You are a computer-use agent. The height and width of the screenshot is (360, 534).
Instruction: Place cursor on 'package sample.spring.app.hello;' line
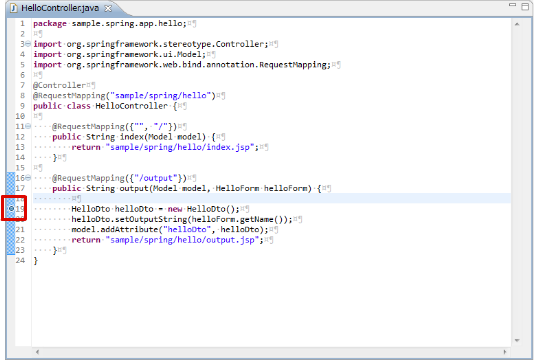[x=110, y=24]
